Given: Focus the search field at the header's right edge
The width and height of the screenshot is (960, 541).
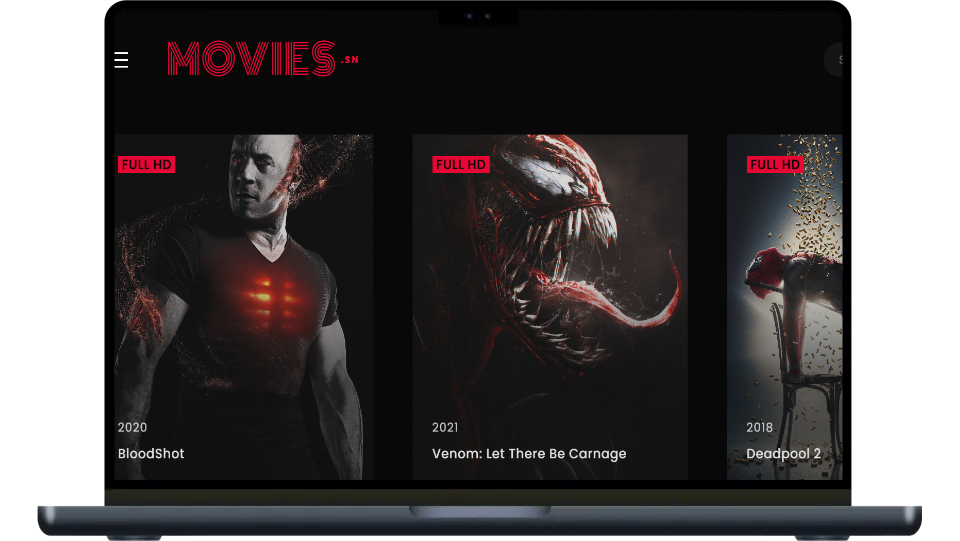Looking at the screenshot, I should point(833,60).
